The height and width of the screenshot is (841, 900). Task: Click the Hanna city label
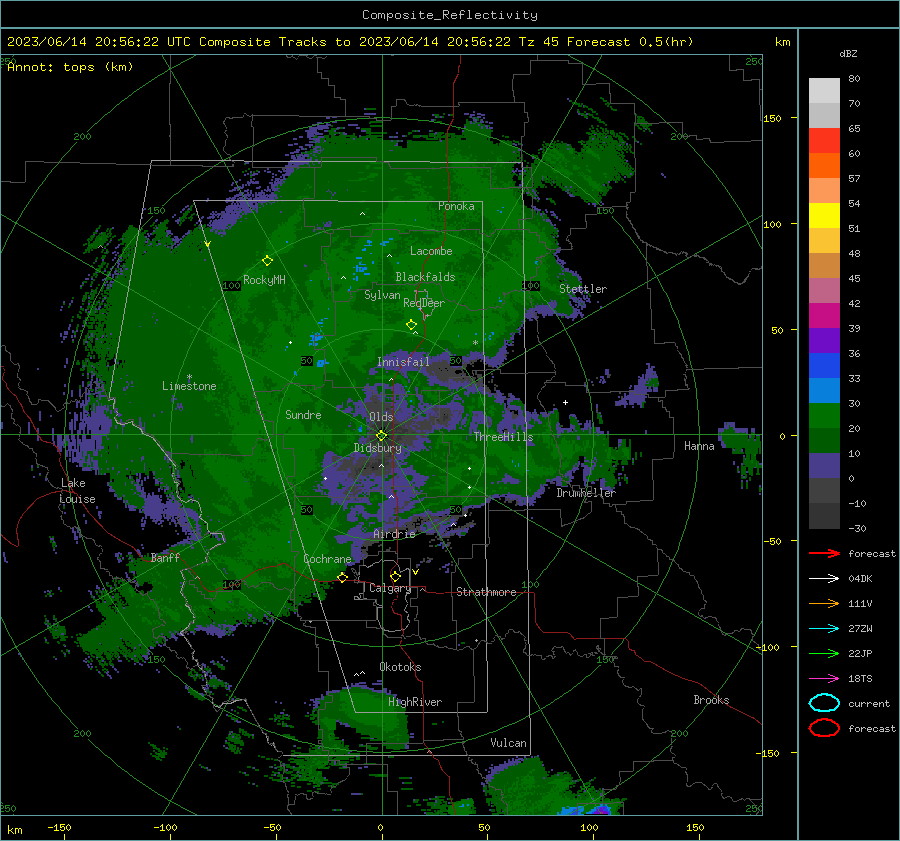[699, 446]
